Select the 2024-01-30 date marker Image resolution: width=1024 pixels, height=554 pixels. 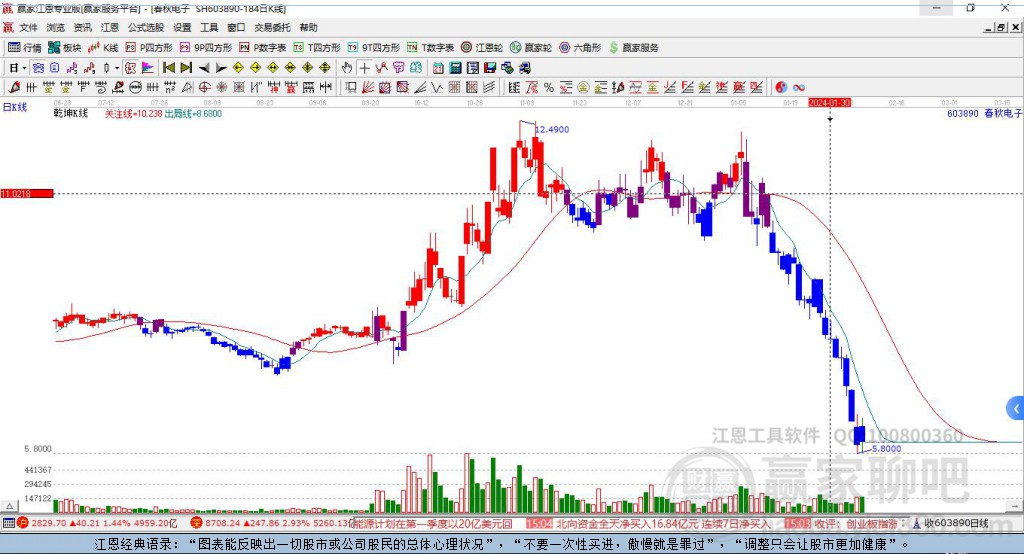click(829, 103)
